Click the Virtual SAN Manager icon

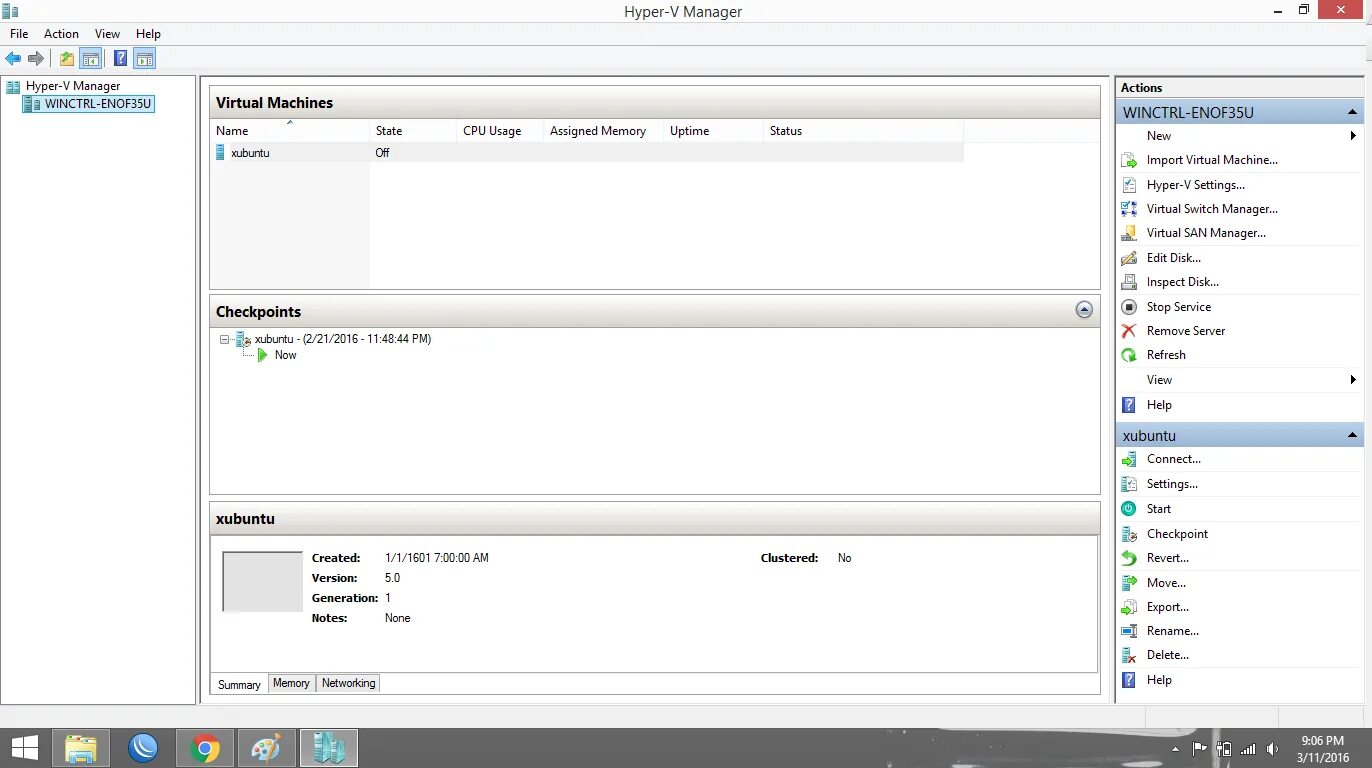pyautogui.click(x=1129, y=233)
